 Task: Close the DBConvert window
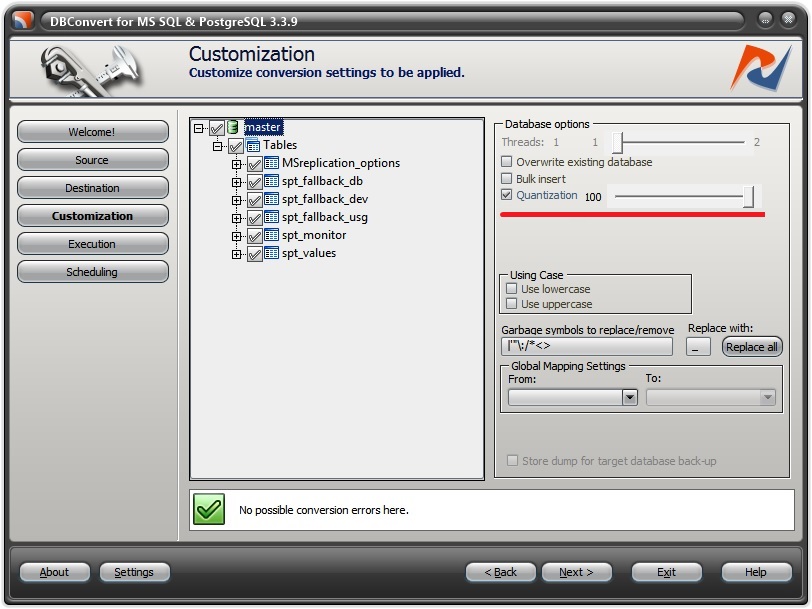coord(788,20)
